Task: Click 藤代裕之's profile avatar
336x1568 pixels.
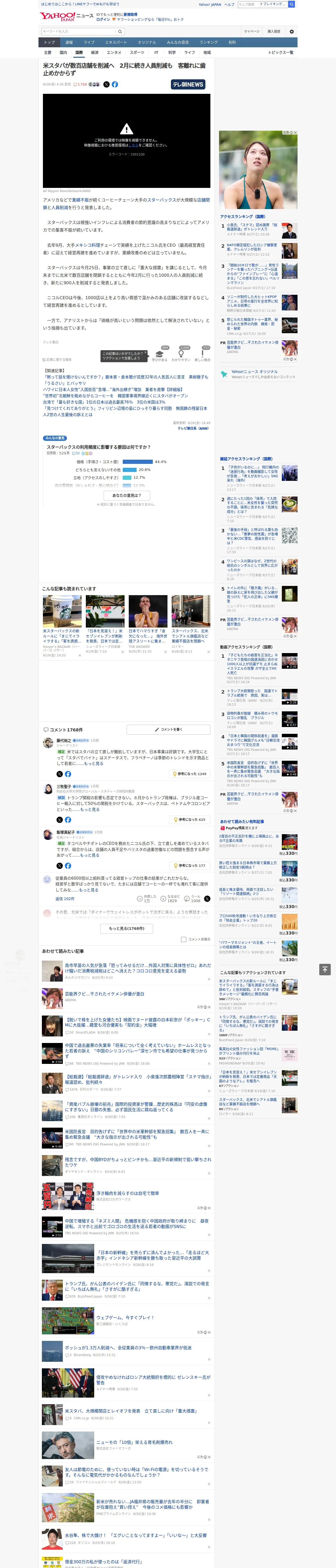Action: pyautogui.click(x=48, y=743)
